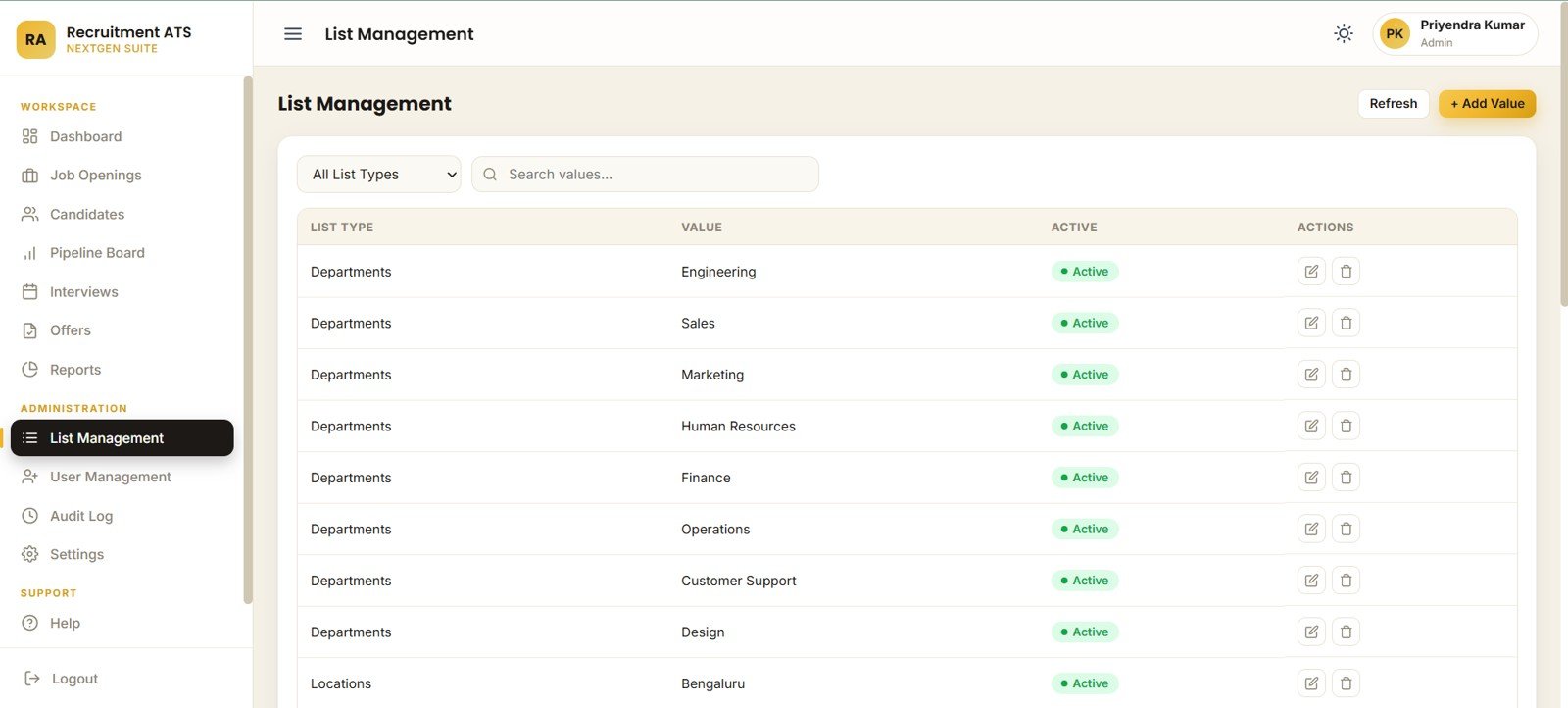
Task: Click the ACTIVE column header
Action: 1074,228
